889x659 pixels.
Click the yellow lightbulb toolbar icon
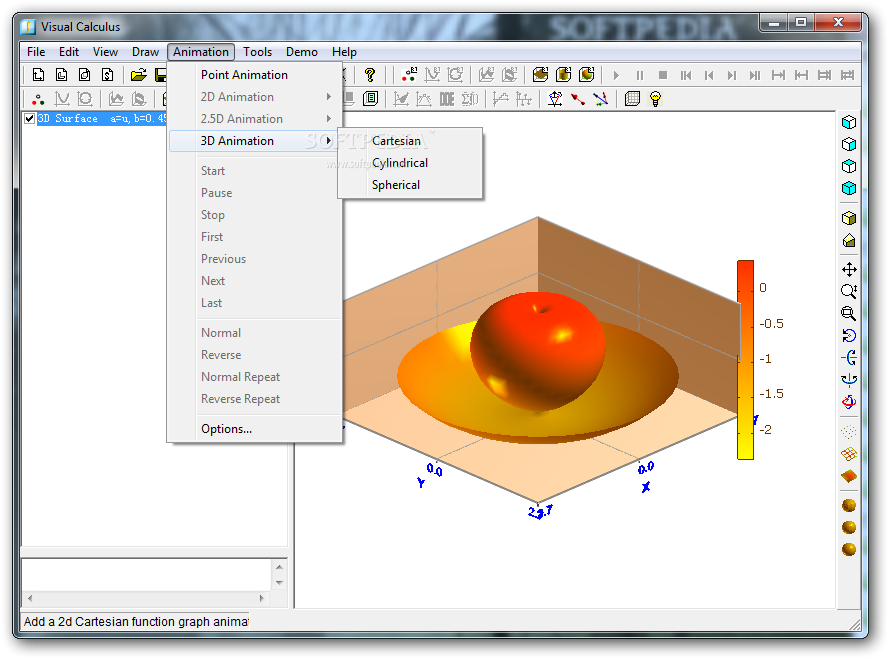pyautogui.click(x=655, y=99)
